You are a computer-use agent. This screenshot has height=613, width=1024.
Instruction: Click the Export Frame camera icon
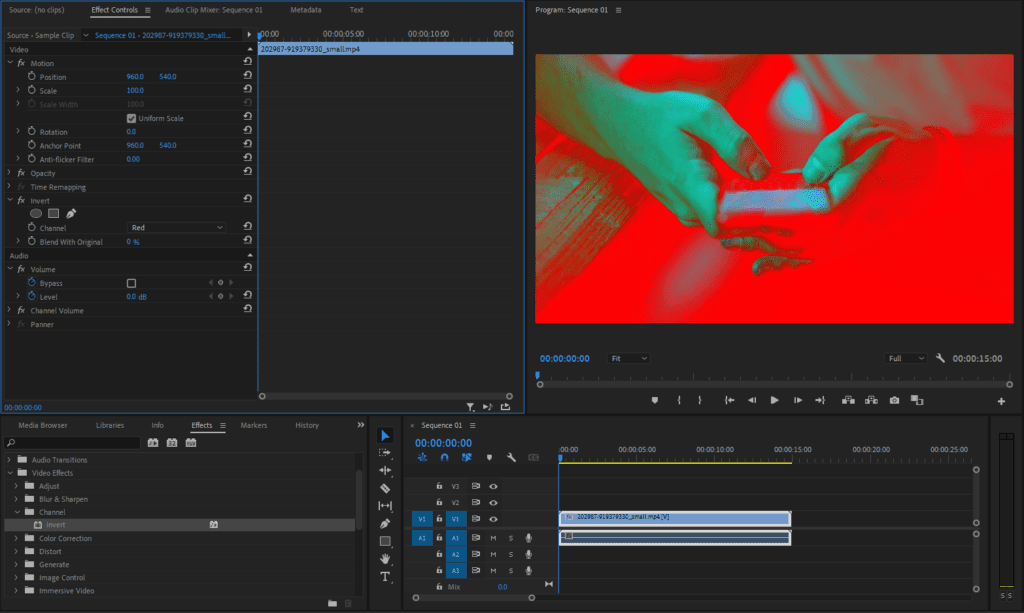(x=895, y=400)
